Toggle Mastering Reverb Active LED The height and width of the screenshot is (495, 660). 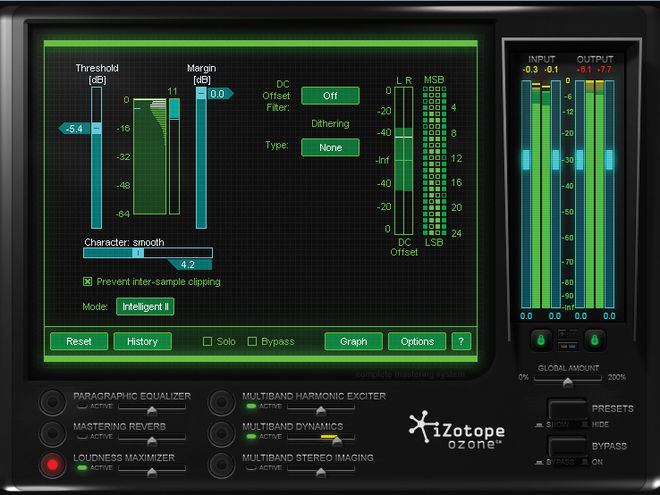coord(82,436)
